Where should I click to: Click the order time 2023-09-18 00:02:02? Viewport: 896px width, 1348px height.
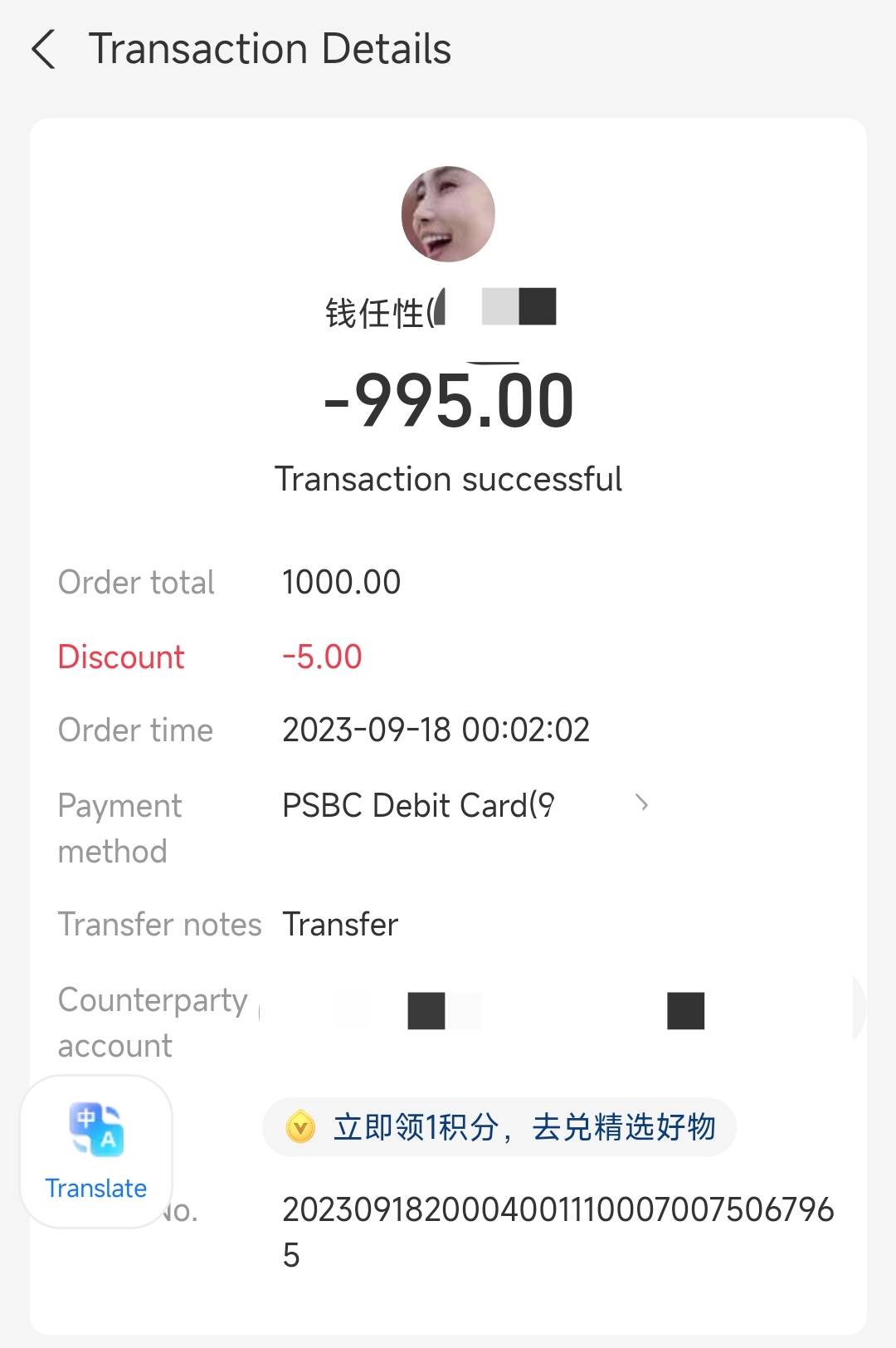pos(436,730)
